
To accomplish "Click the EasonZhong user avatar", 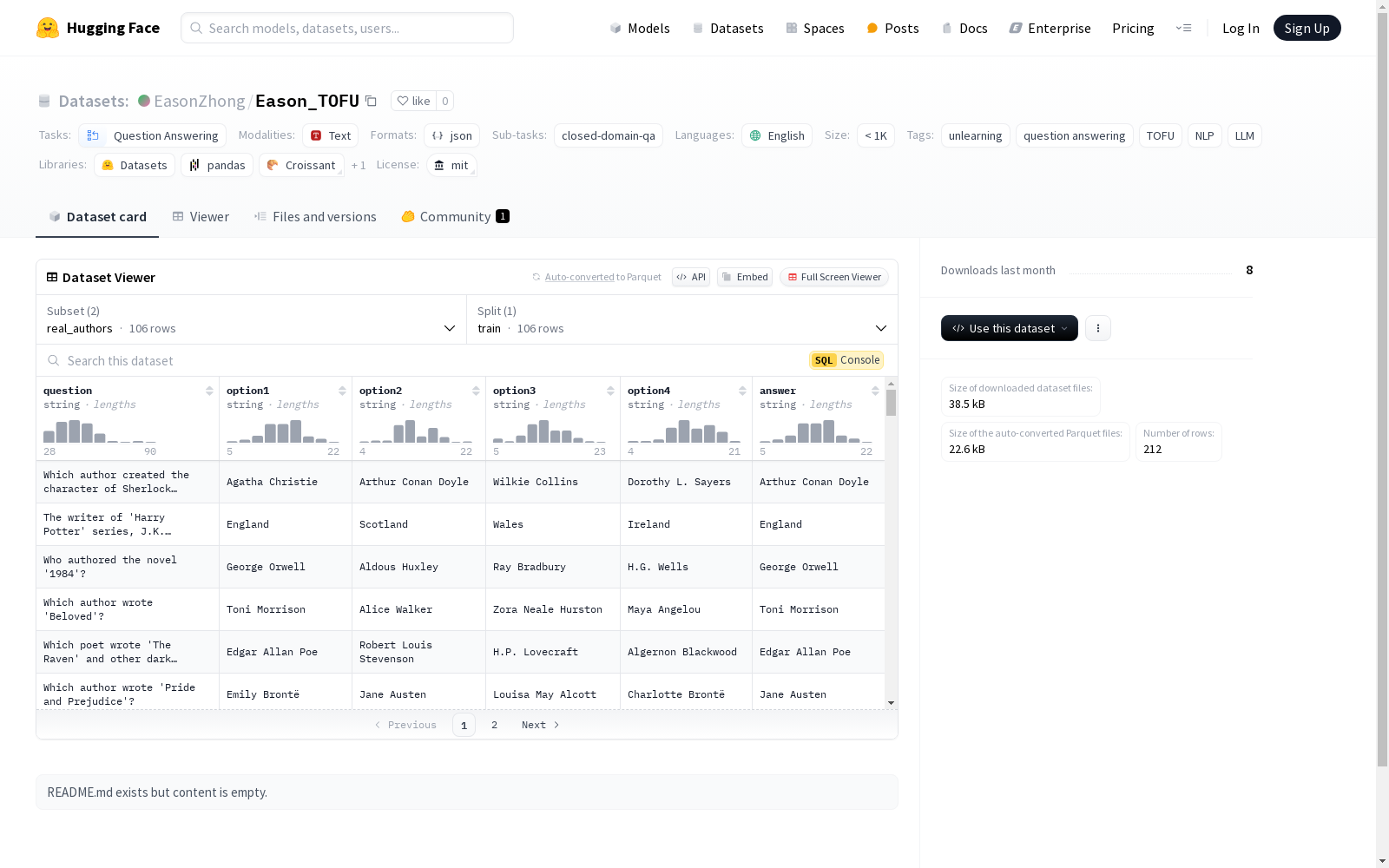I will pyautogui.click(x=144, y=101).
